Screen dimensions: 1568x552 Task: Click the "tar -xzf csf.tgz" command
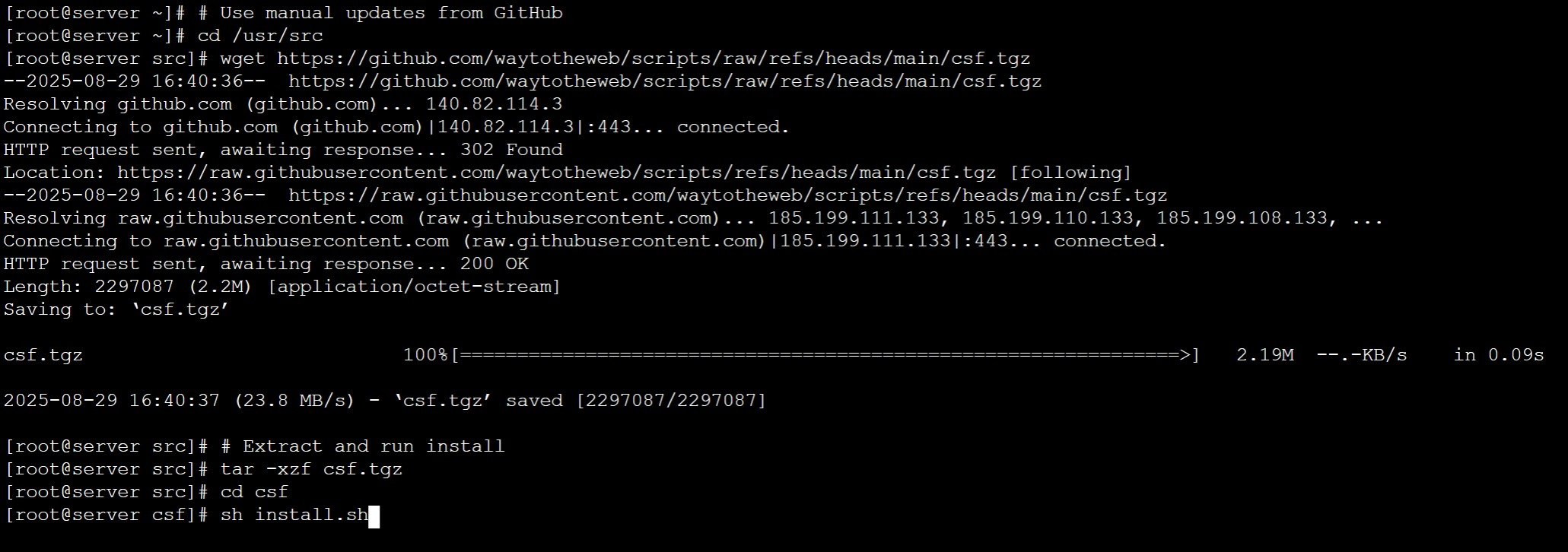click(x=311, y=469)
